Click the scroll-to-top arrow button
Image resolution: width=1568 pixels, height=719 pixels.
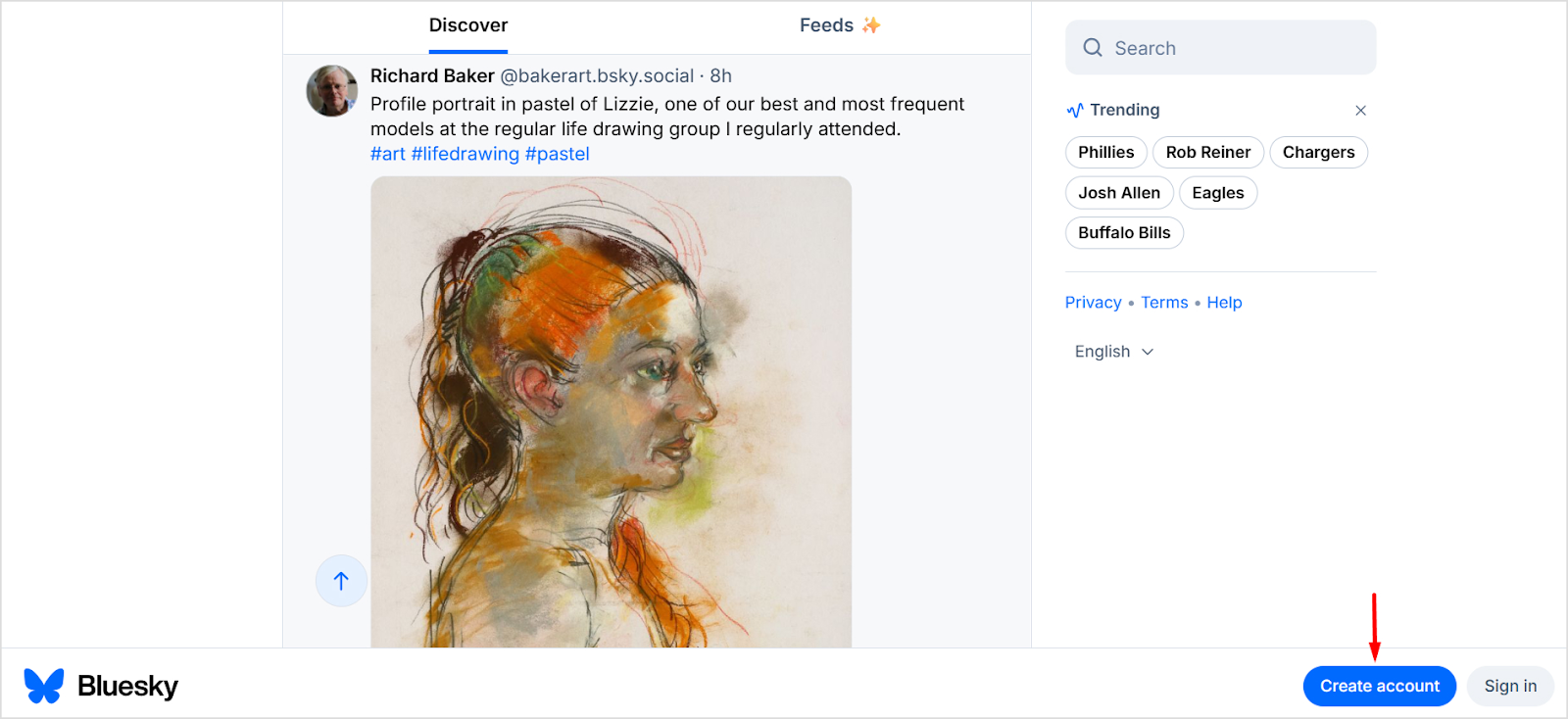341,581
